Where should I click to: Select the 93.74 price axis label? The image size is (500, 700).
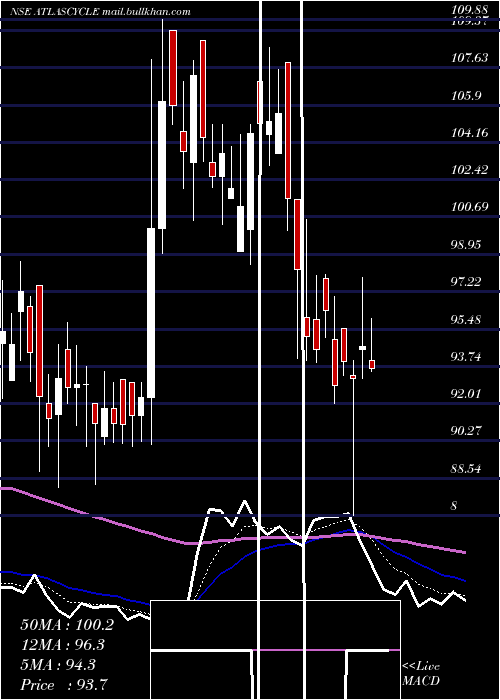[467, 357]
